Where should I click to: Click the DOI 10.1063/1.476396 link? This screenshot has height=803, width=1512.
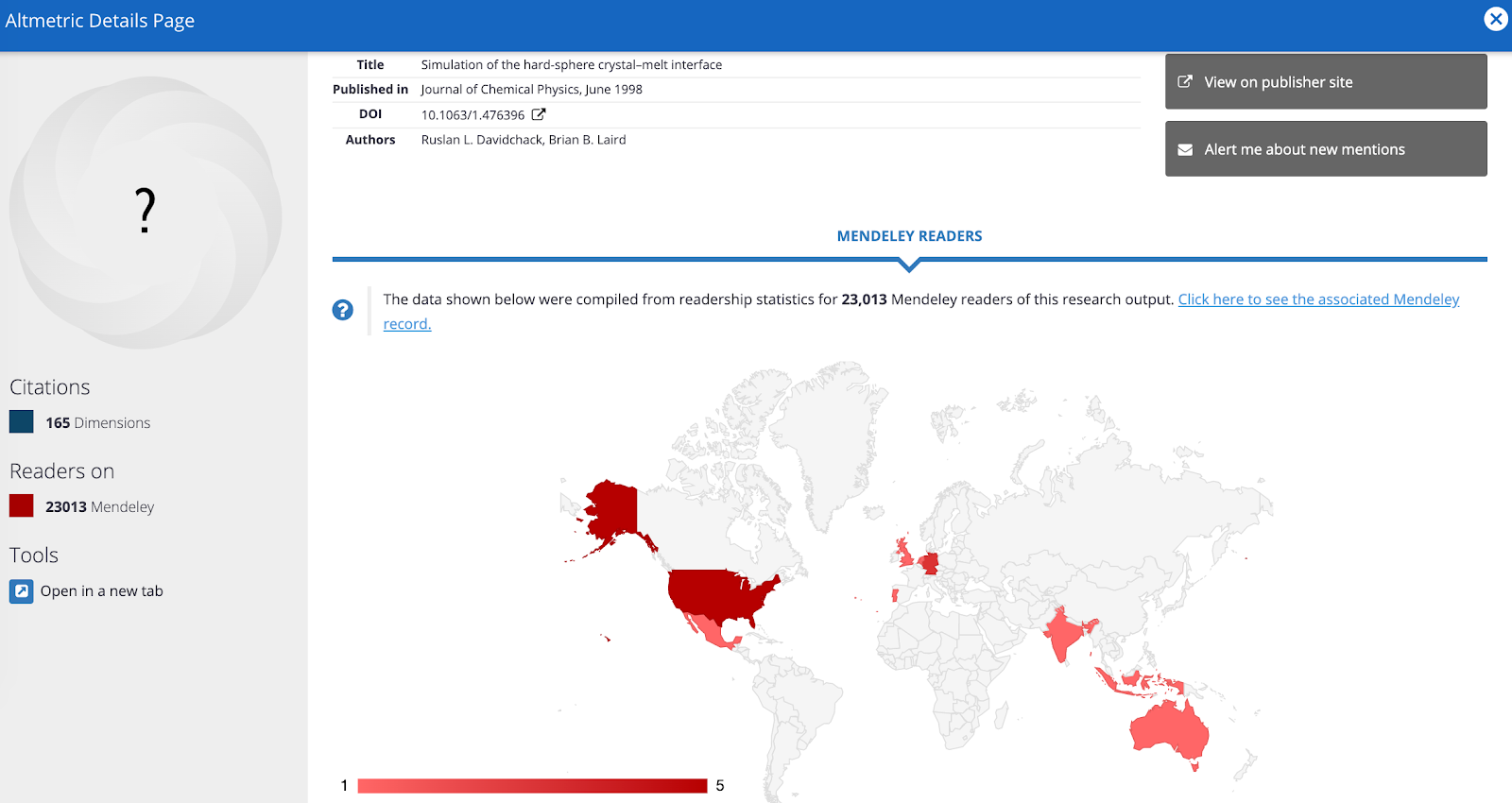pos(472,115)
